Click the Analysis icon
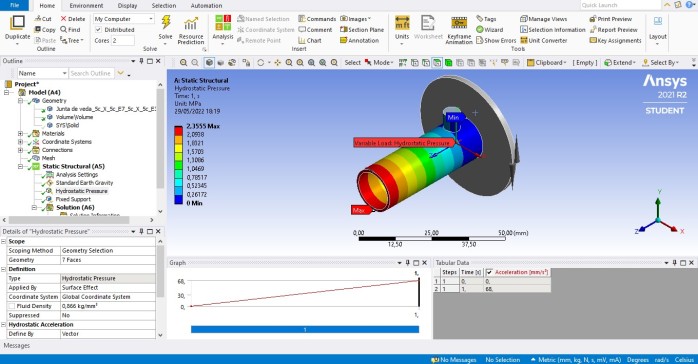 (223, 23)
